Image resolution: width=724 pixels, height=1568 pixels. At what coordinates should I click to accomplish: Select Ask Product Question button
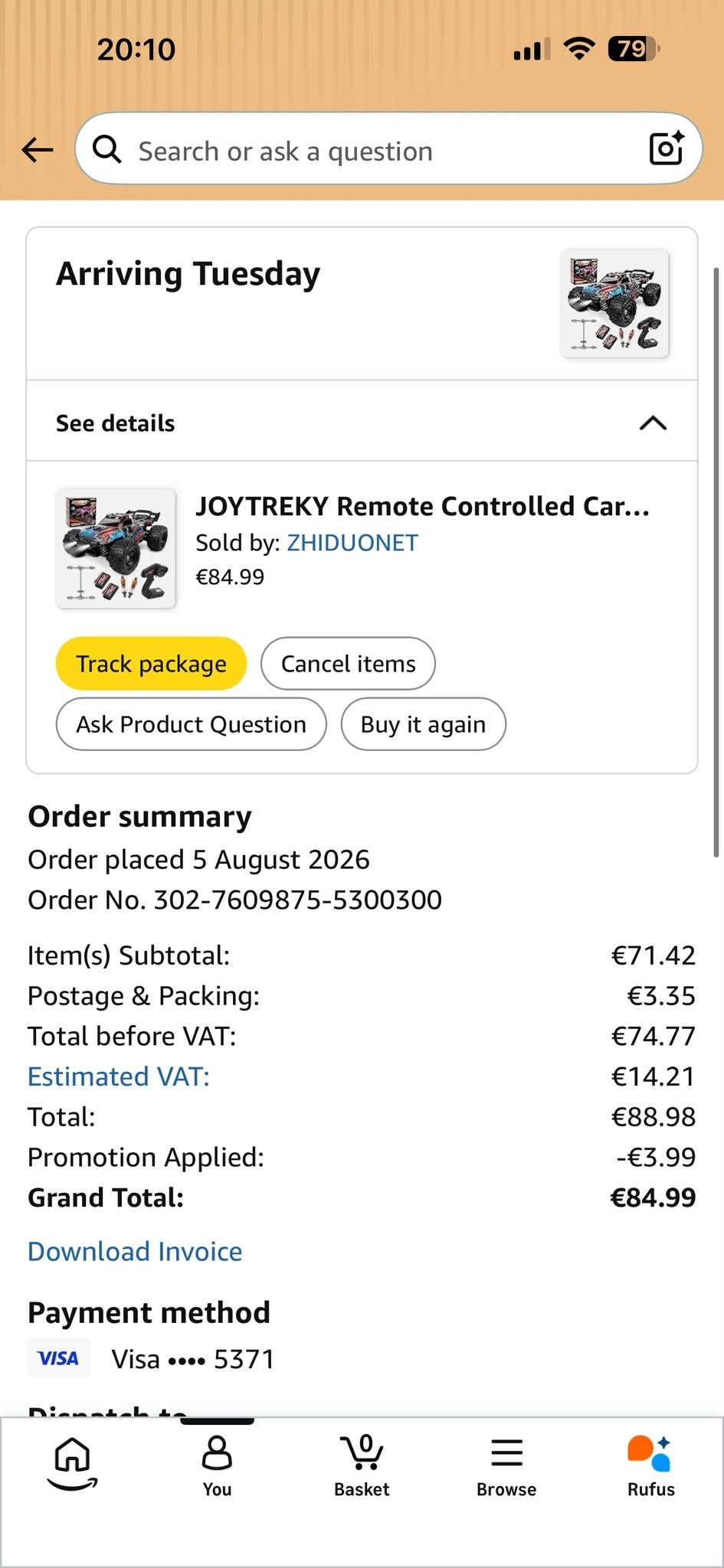pos(191,724)
